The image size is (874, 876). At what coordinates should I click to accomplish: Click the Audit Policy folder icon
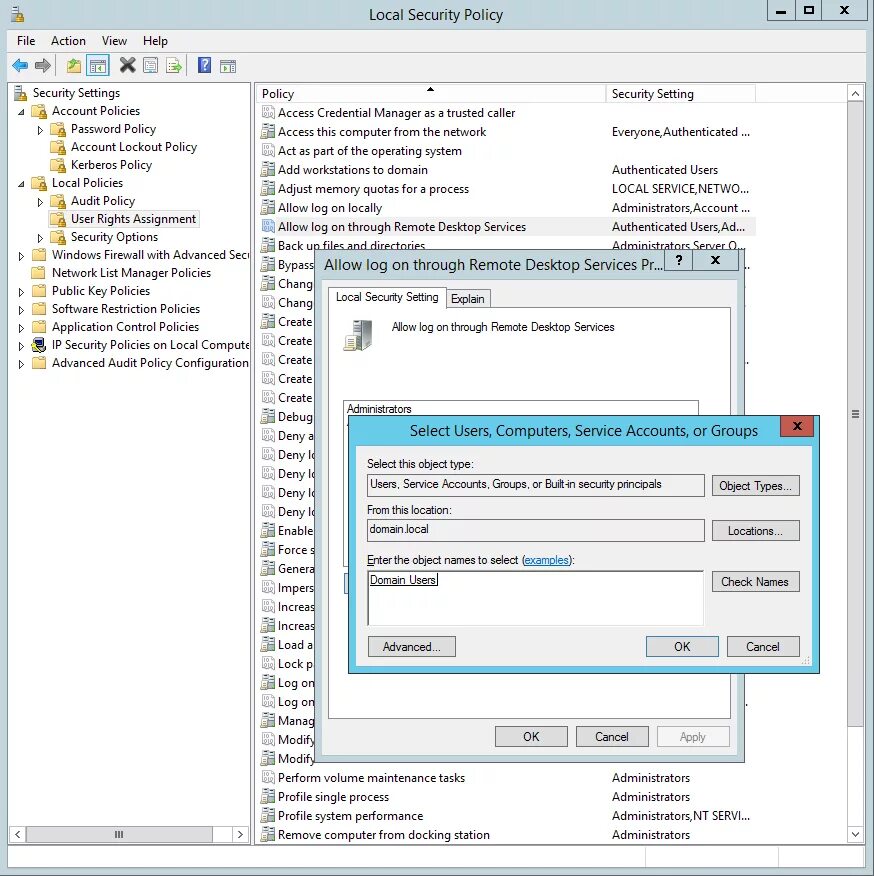[x=58, y=201]
